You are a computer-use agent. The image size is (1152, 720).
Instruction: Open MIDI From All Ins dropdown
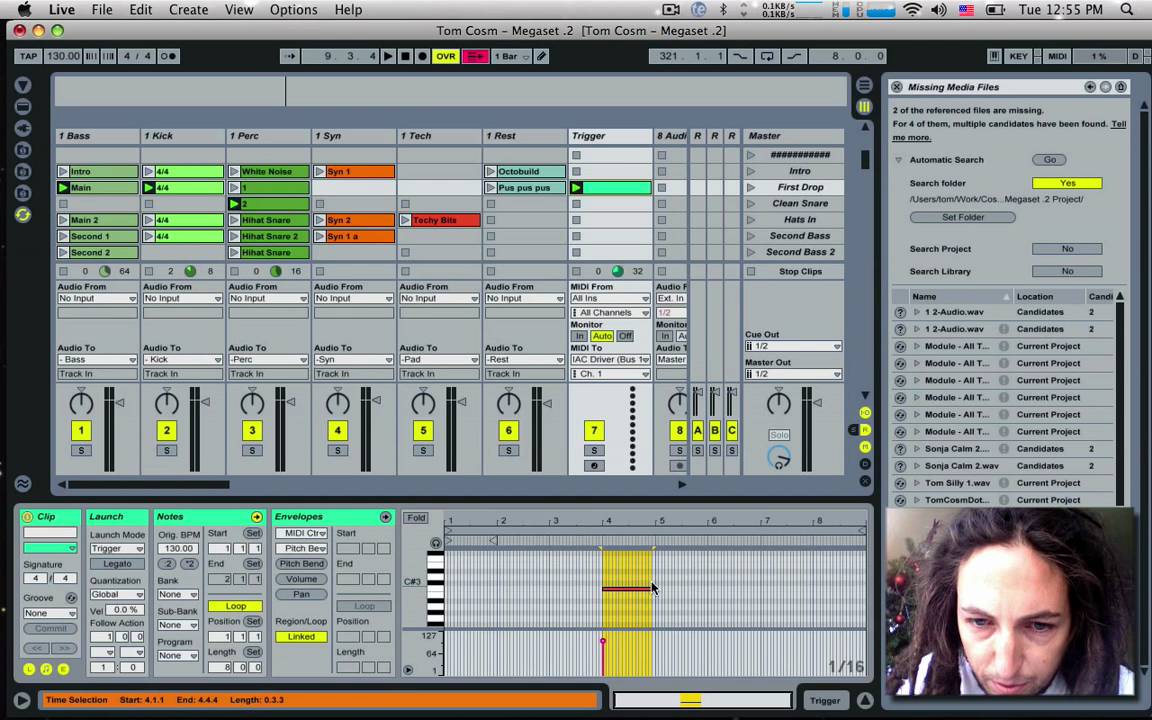click(611, 298)
